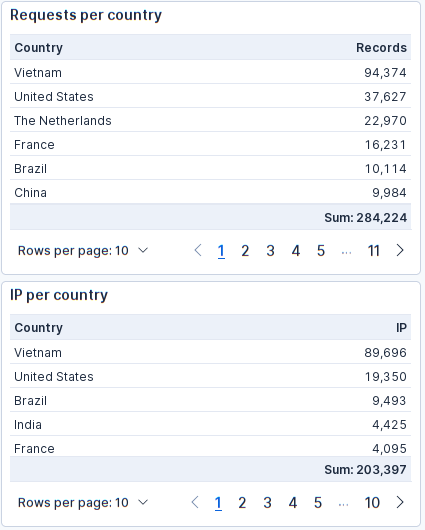Image resolution: width=425 pixels, height=530 pixels.
Task: Jump to page 11 of Requests per country
Action: pos(374,250)
